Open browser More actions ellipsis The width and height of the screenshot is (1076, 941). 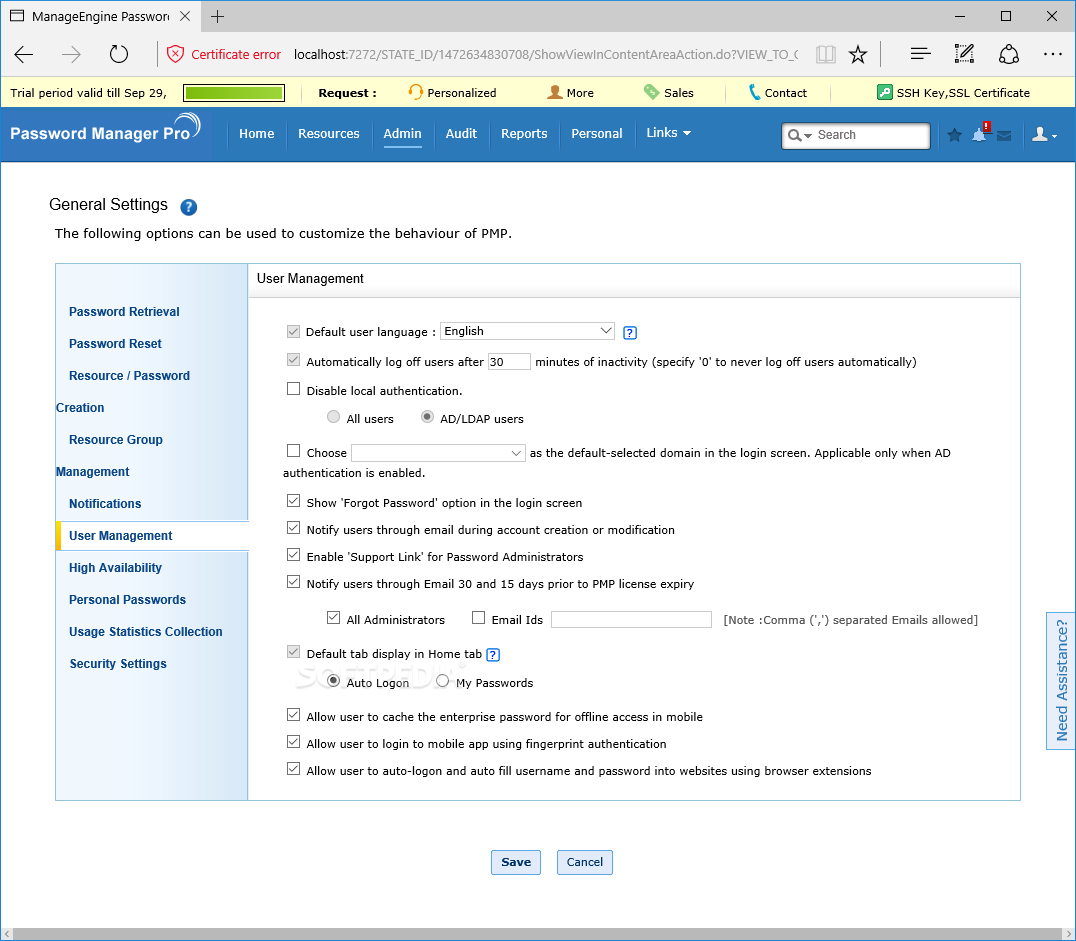pyautogui.click(x=1052, y=54)
